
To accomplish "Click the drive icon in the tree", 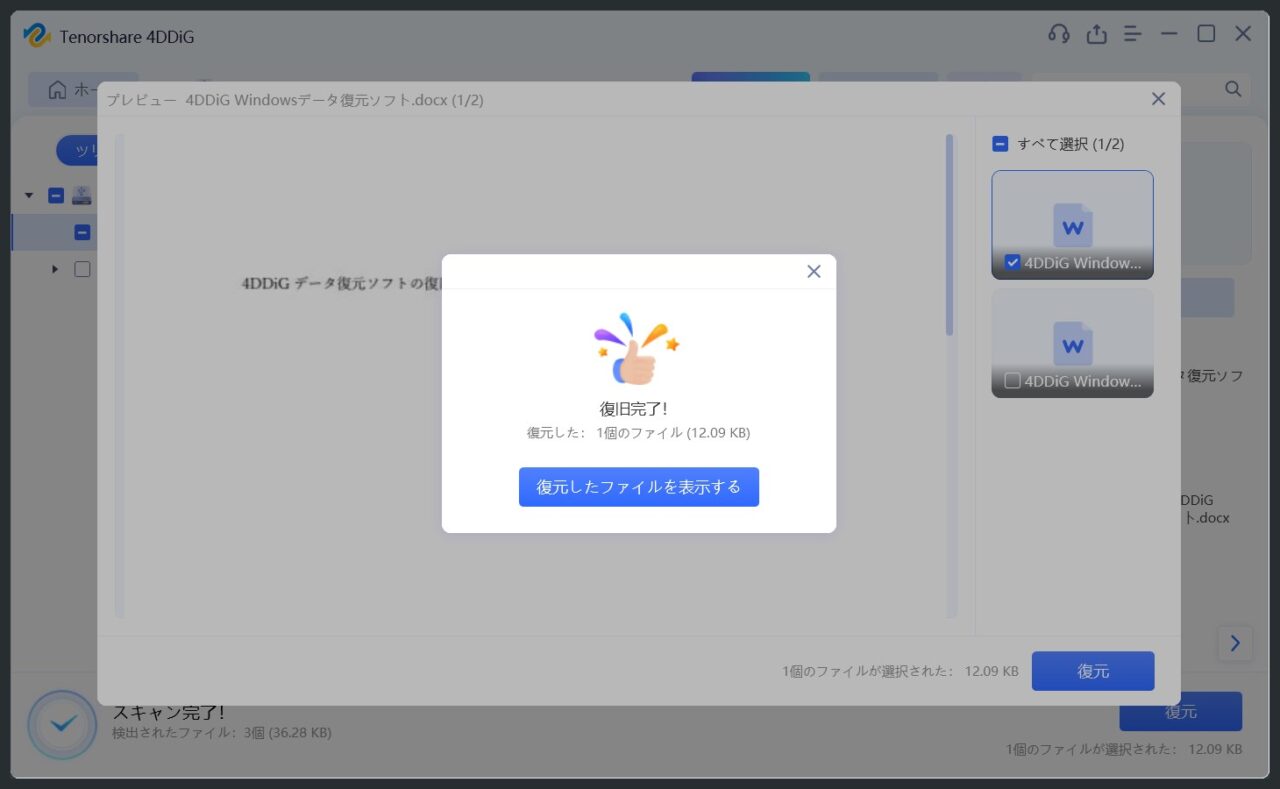I will 82,196.
